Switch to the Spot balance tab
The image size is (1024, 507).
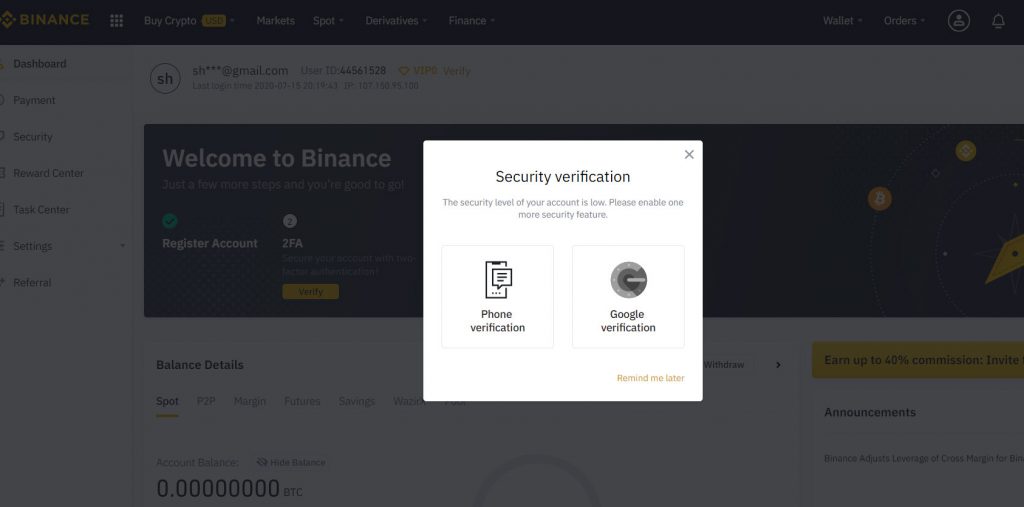(x=167, y=401)
